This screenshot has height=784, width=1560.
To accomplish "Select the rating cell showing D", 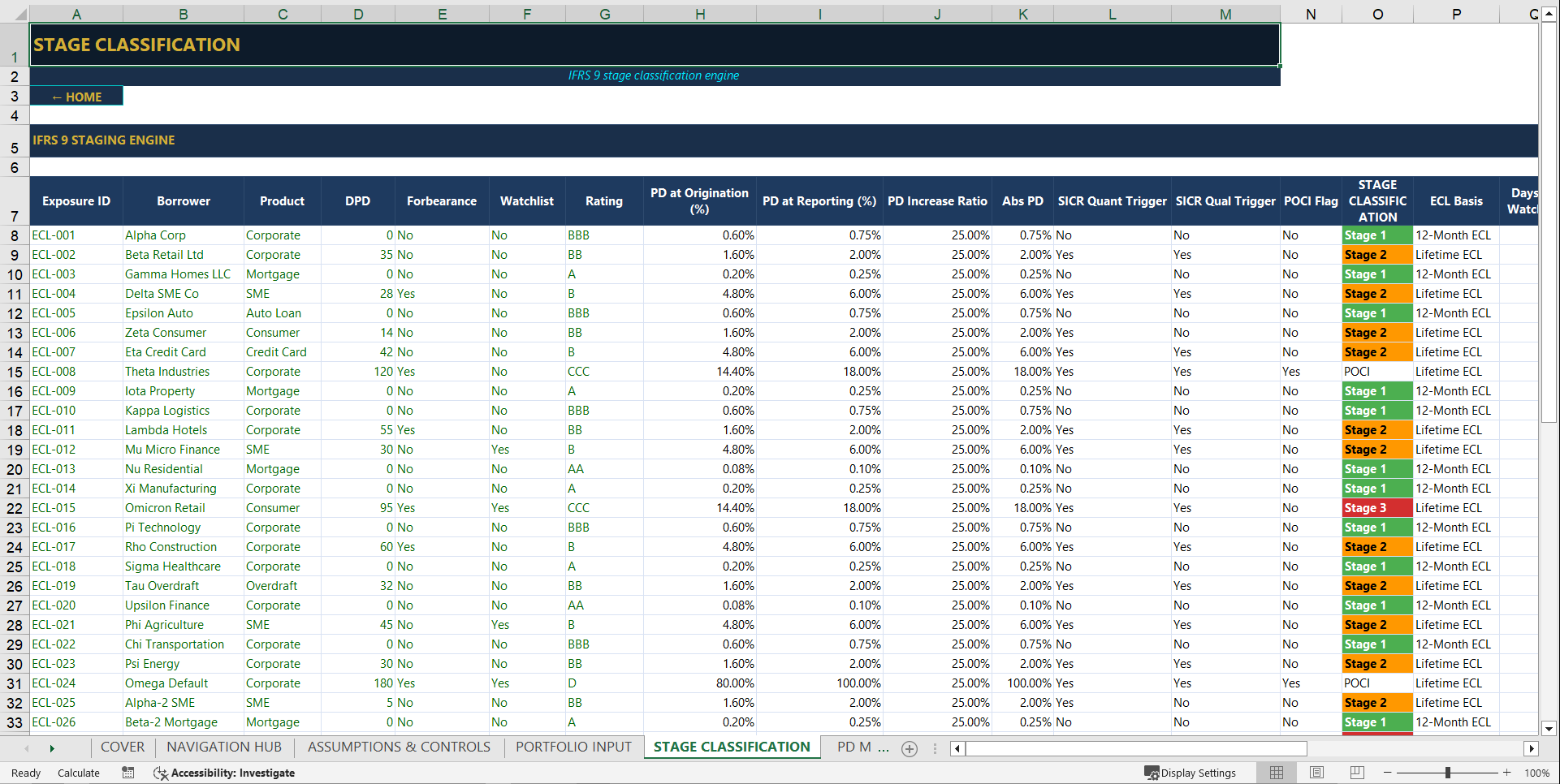I will [x=604, y=683].
